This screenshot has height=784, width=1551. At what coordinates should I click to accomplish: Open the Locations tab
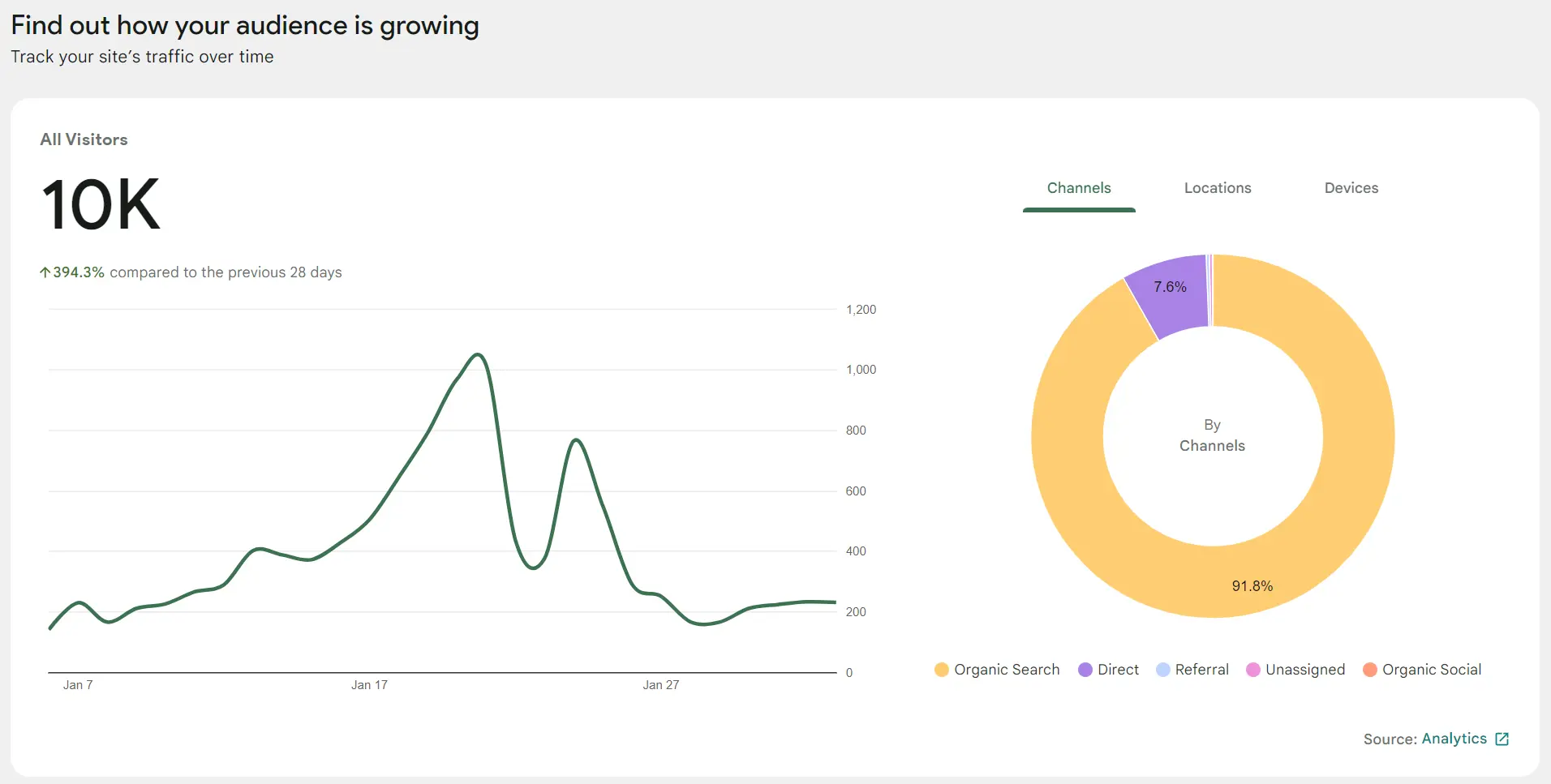pyautogui.click(x=1217, y=188)
